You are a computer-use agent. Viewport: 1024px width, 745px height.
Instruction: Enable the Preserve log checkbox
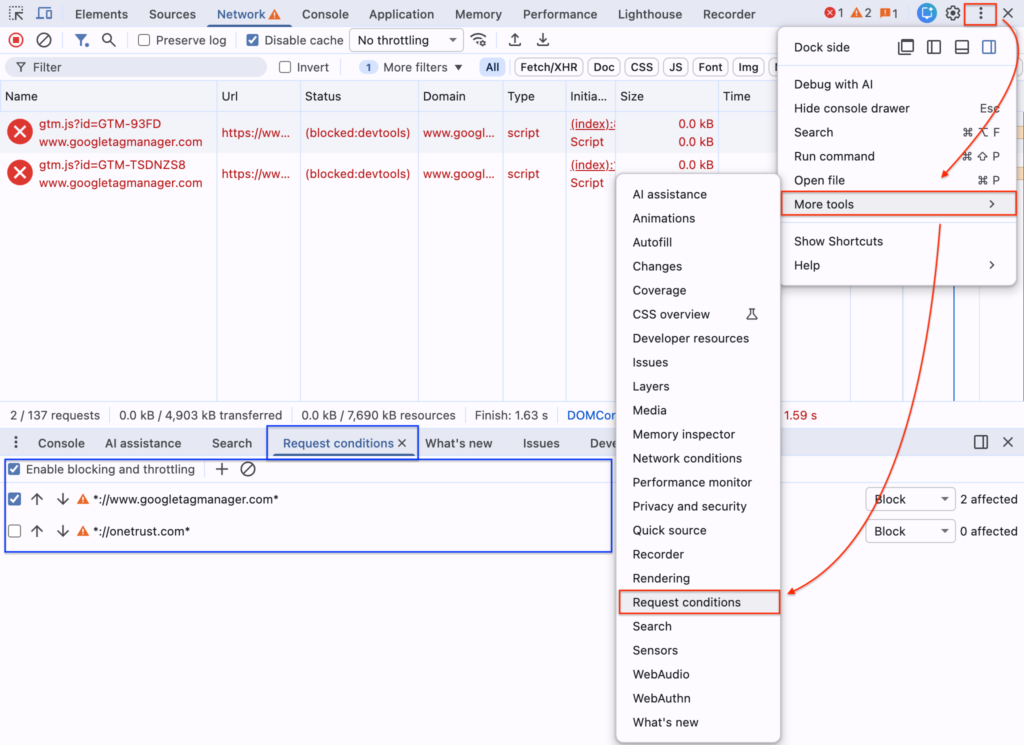pyautogui.click(x=144, y=40)
